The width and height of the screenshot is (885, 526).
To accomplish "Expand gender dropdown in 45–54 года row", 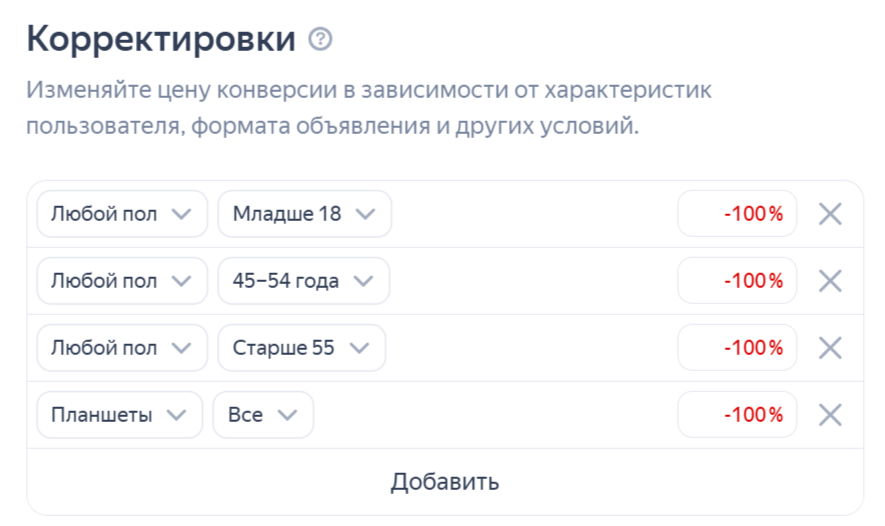I will tap(122, 281).
